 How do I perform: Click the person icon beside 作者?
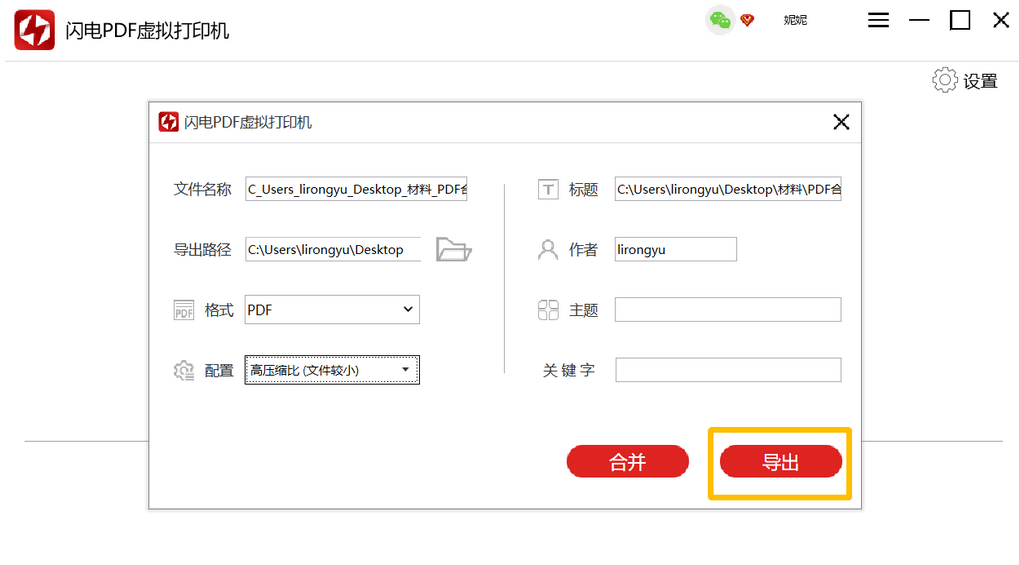coord(548,250)
